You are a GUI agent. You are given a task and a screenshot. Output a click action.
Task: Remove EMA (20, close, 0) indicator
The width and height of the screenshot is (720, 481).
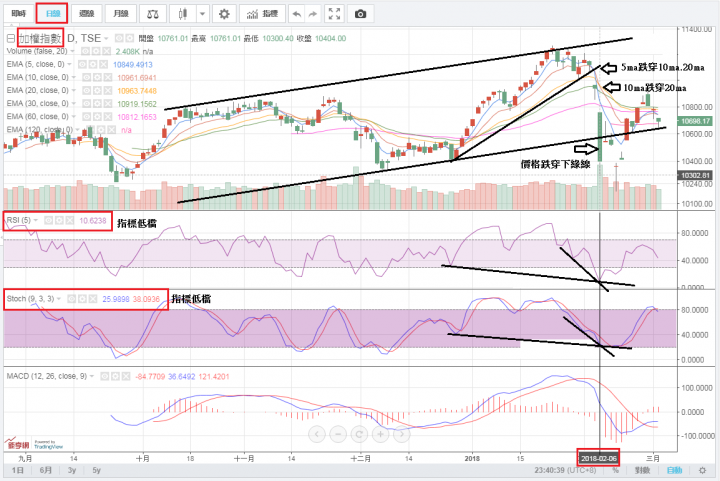coord(107,90)
